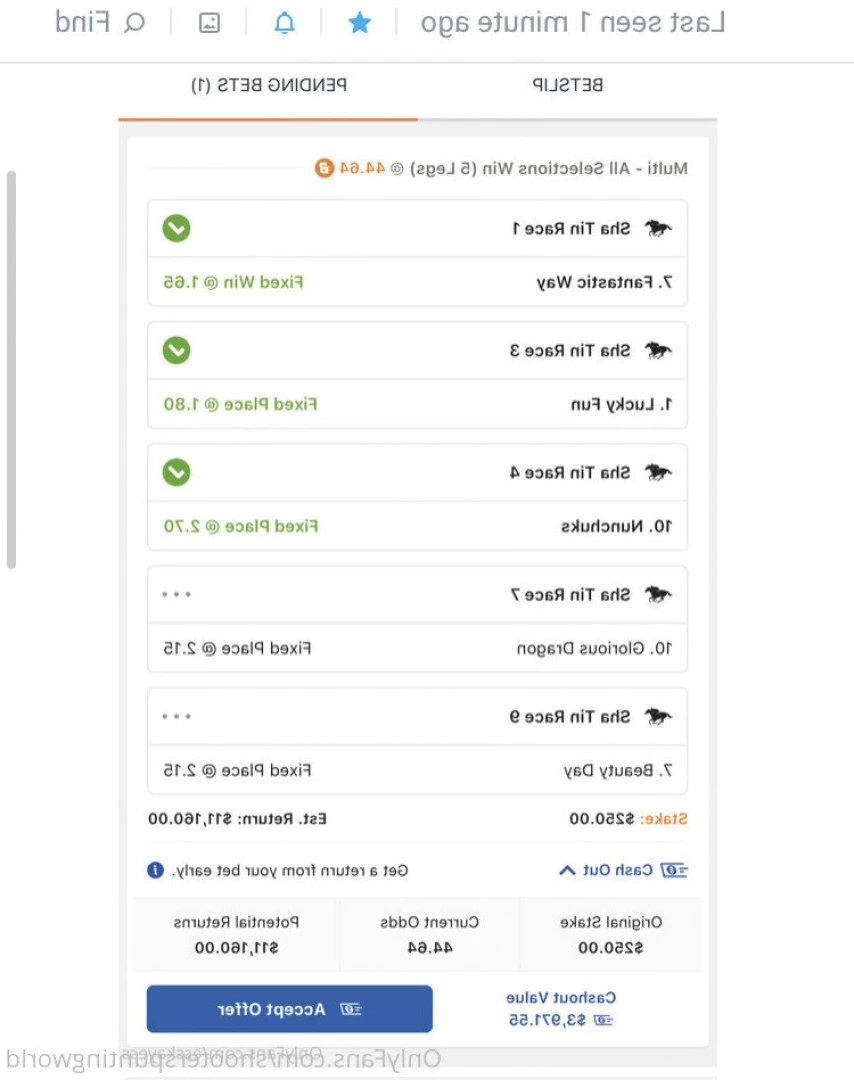Viewport: 854px width, 1080px height.
Task: Click the info icon beside early return text
Action: (x=156, y=870)
